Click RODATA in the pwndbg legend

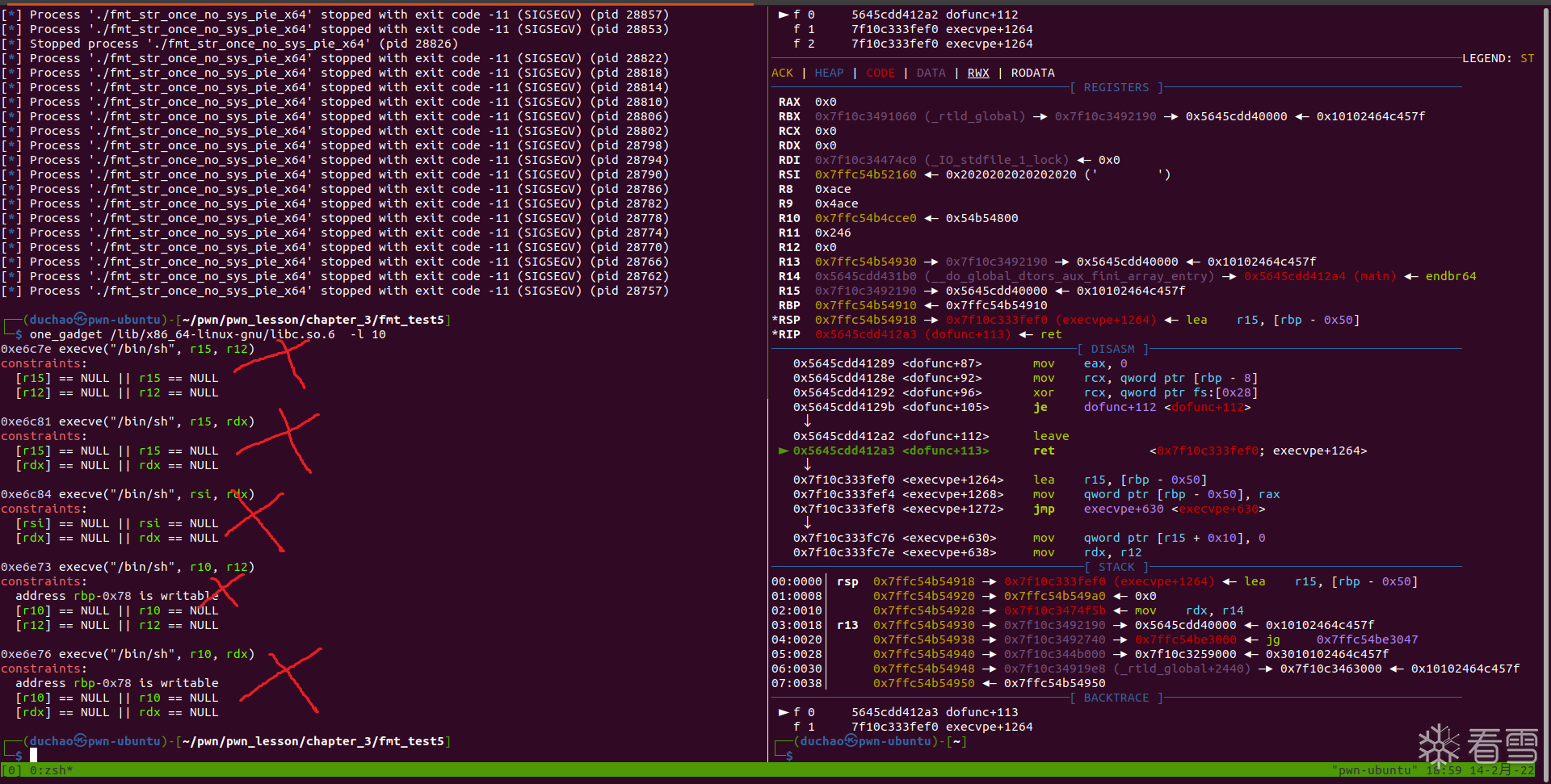click(1033, 73)
